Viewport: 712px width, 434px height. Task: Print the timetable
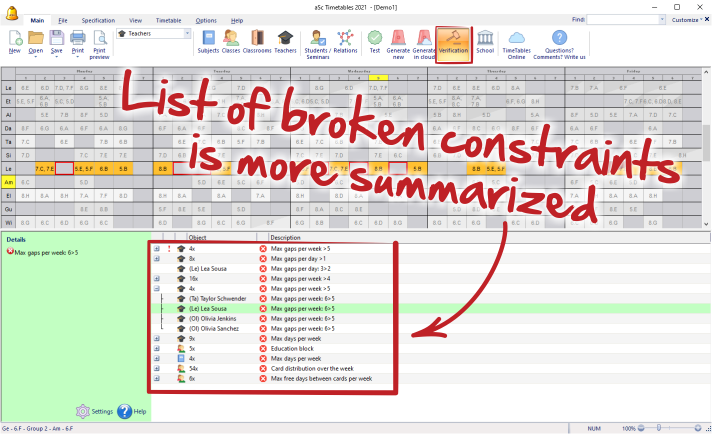(78, 43)
